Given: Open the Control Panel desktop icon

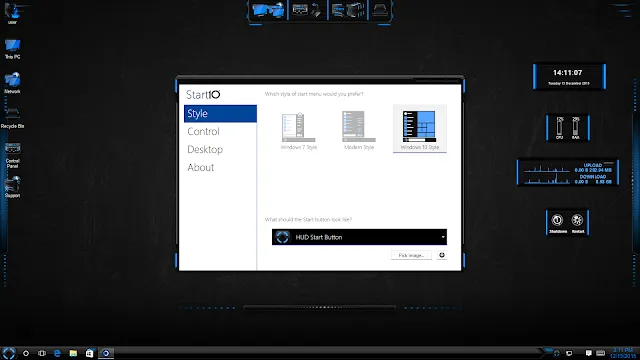Looking at the screenshot, I should click(x=12, y=155).
